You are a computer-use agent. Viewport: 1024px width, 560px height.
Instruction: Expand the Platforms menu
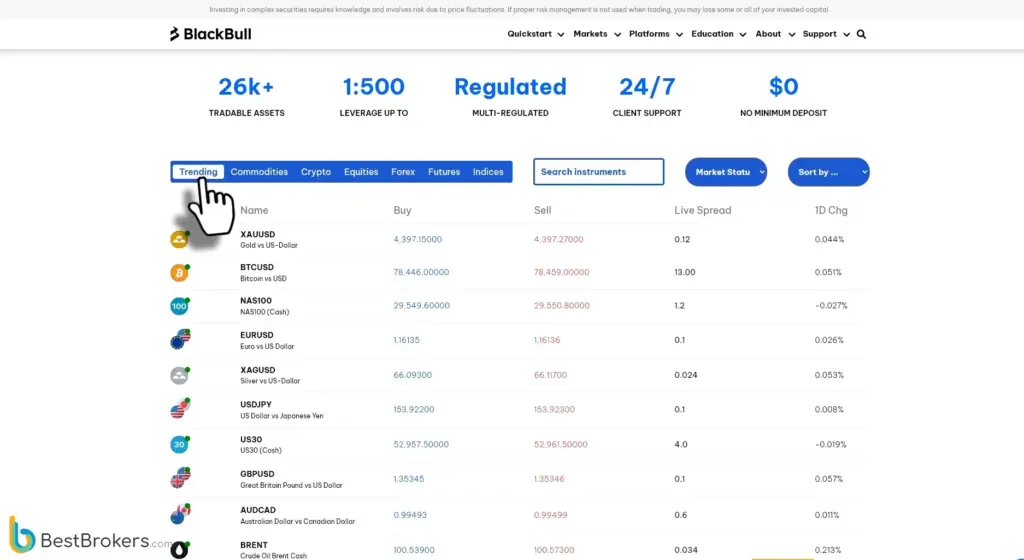pos(656,34)
